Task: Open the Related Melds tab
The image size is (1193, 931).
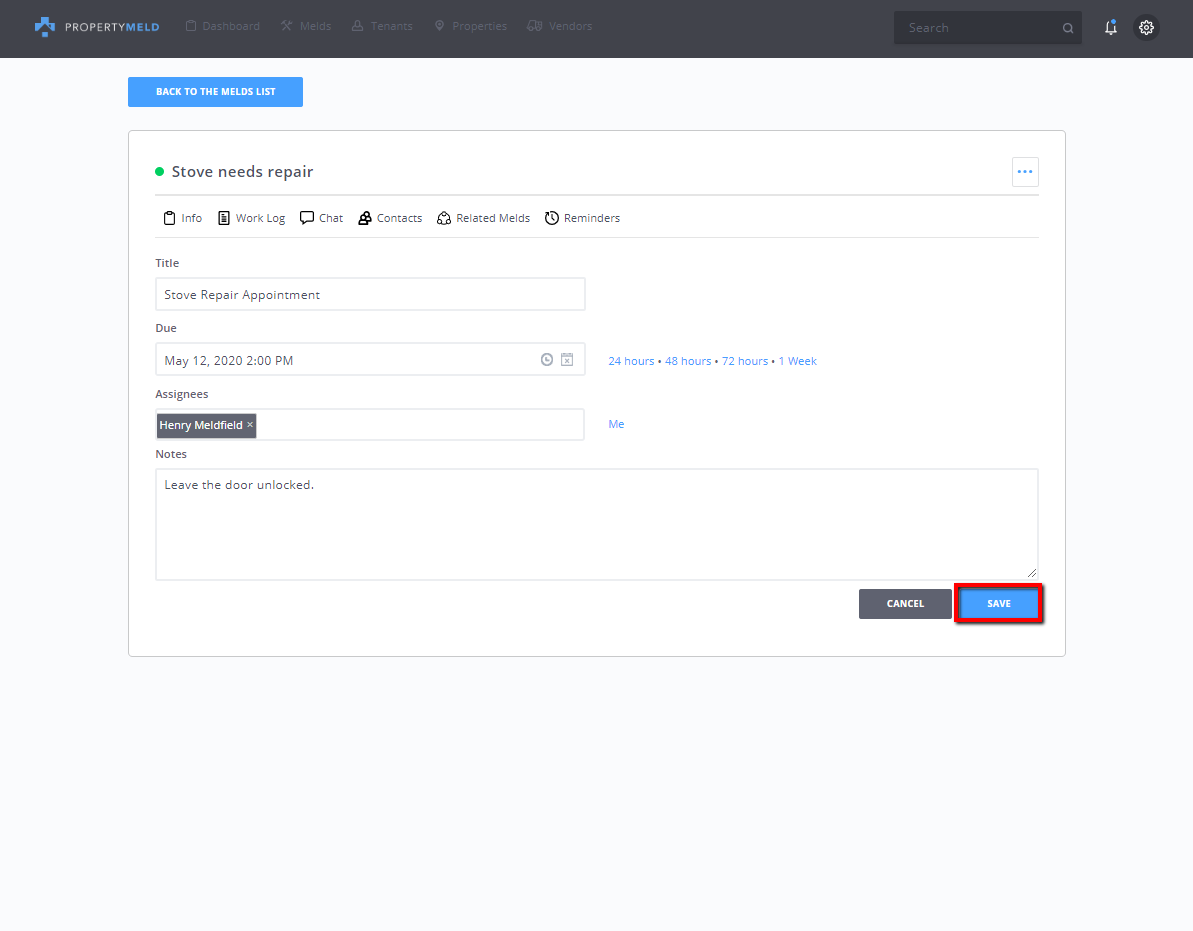Action: coord(484,218)
